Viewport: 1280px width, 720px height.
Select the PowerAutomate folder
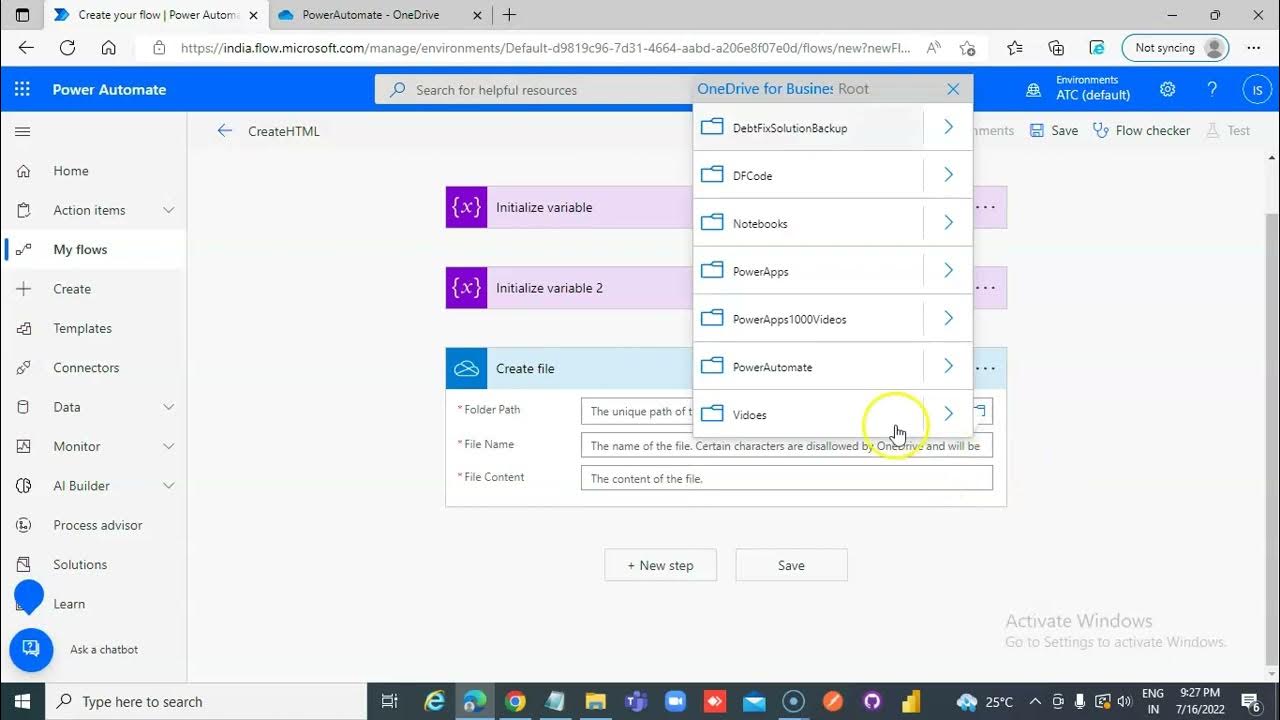[808, 367]
